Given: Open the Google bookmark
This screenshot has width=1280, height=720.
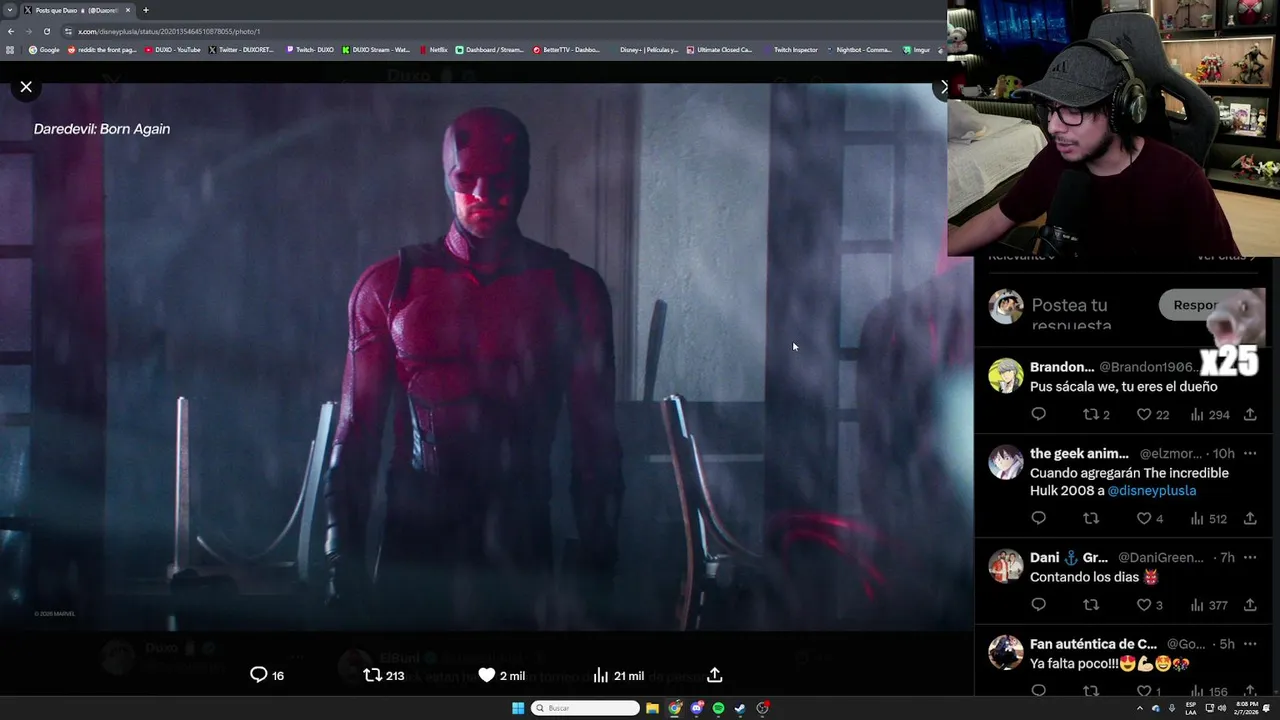Looking at the screenshot, I should [44, 49].
